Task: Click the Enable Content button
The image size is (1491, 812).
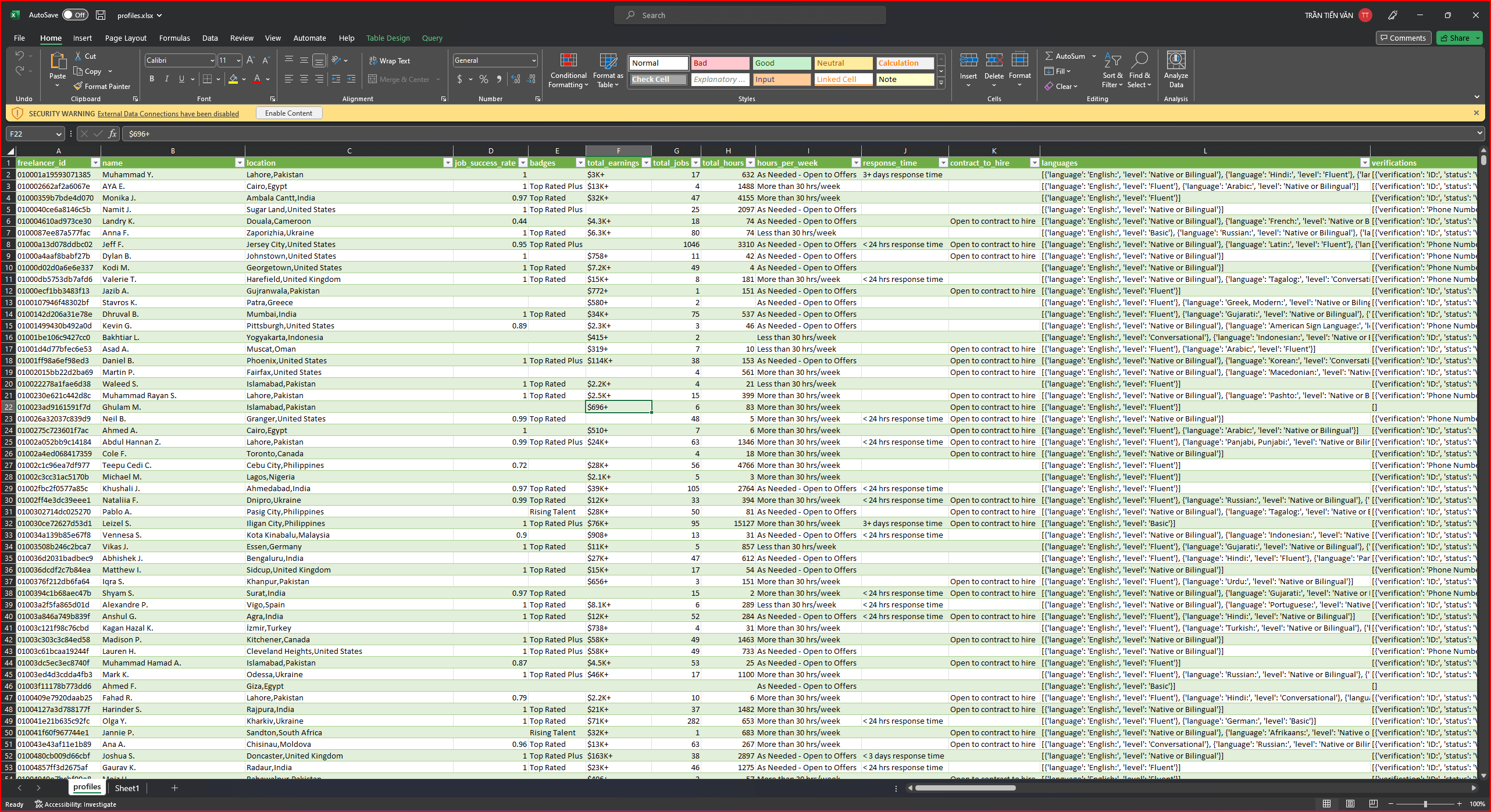Action: (x=288, y=113)
